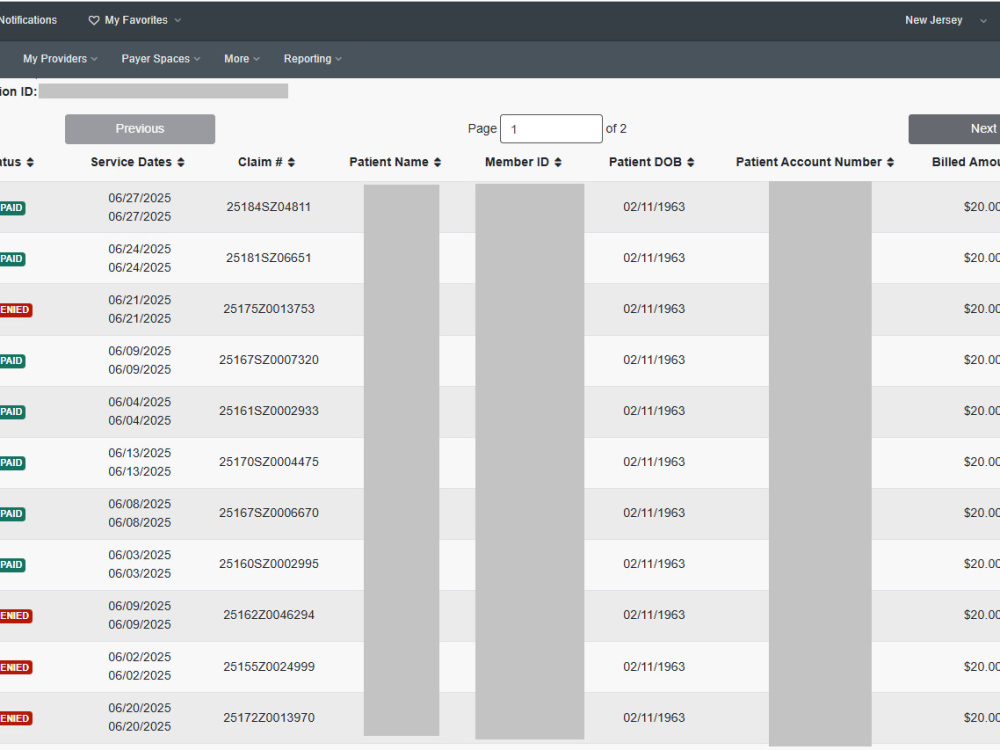Image resolution: width=1000 pixels, height=750 pixels.
Task: Expand My Providers menu
Action: (x=60, y=59)
